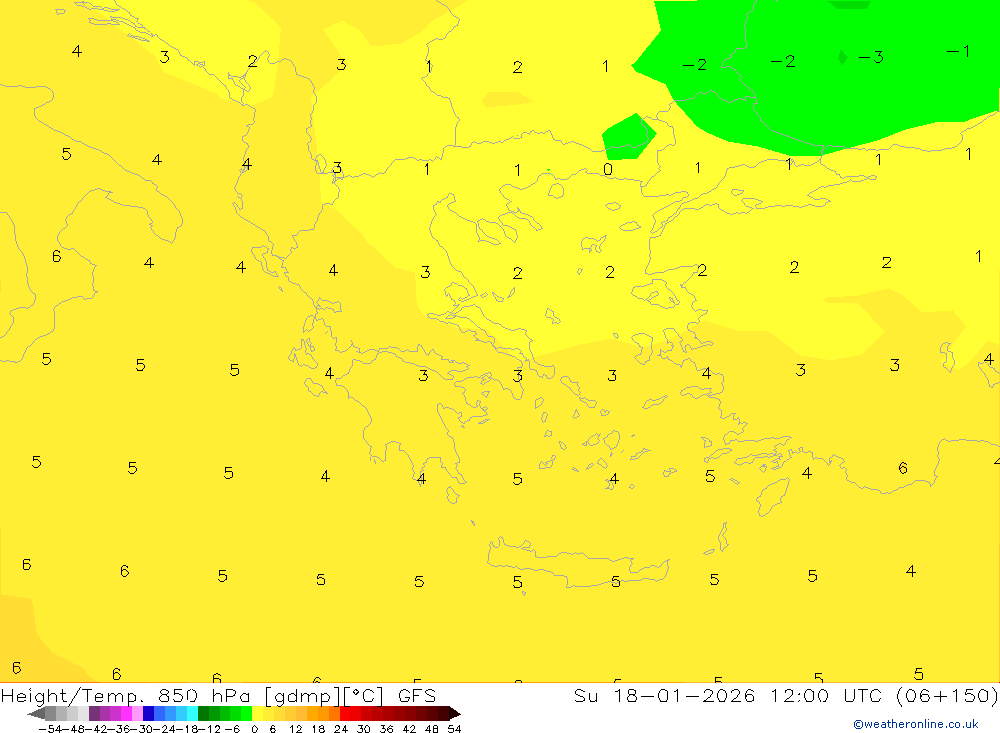Pick the yellow legend swatch at 0
This screenshot has height=733, width=1000.
pos(257,713)
